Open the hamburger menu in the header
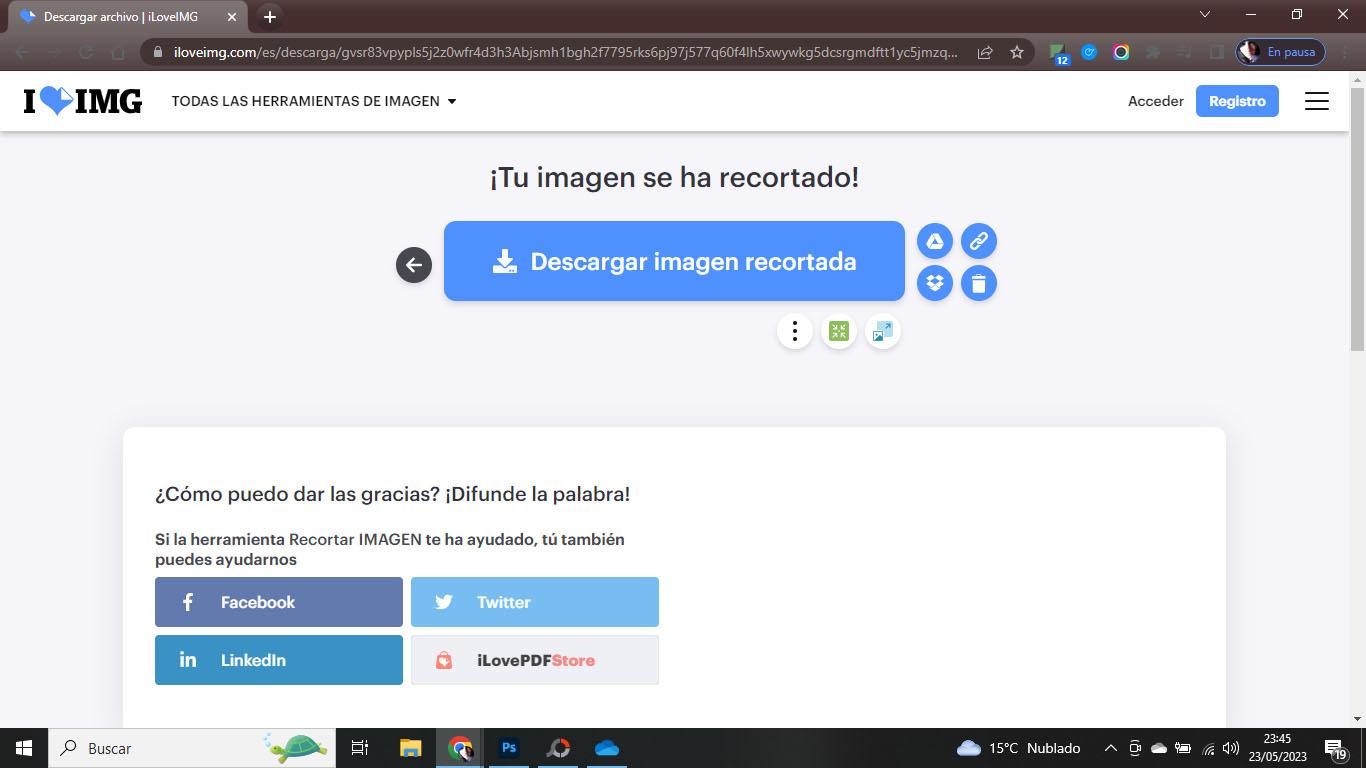Viewport: 1366px width, 768px height. [1317, 101]
